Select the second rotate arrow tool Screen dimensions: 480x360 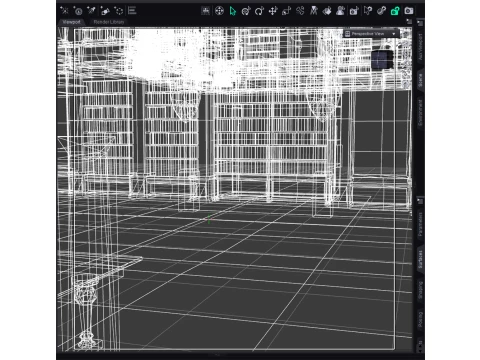(x=259, y=11)
